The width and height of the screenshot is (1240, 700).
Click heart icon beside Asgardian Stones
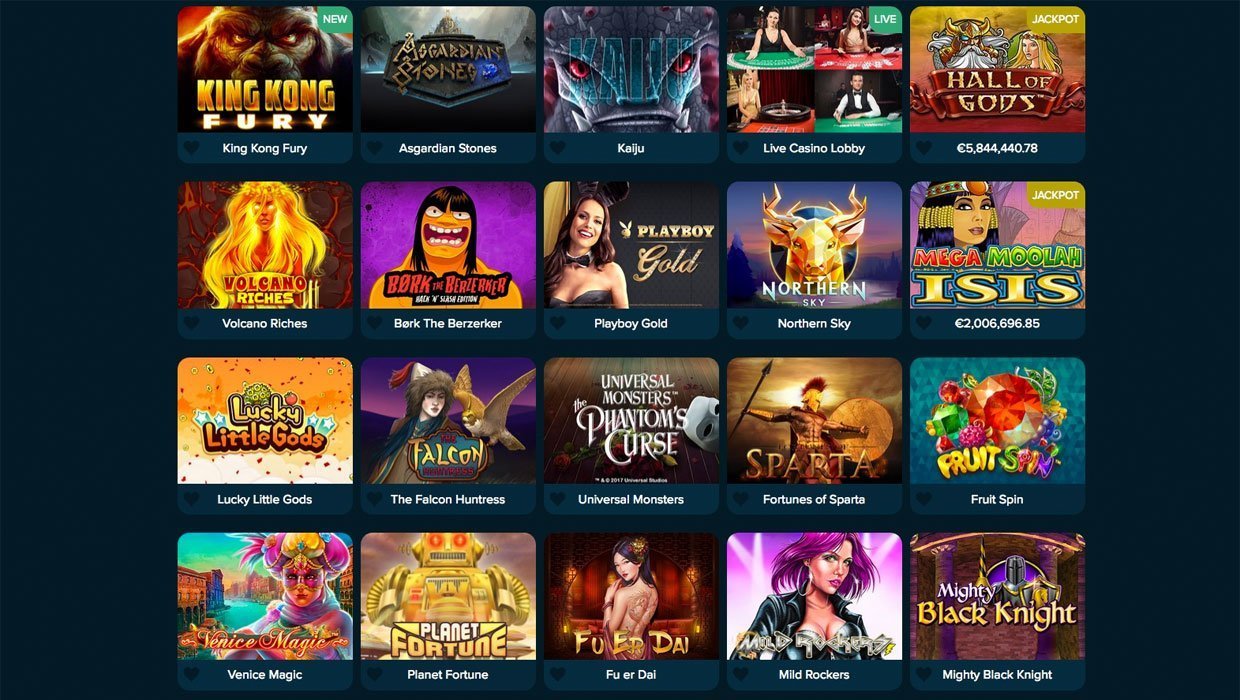click(375, 148)
